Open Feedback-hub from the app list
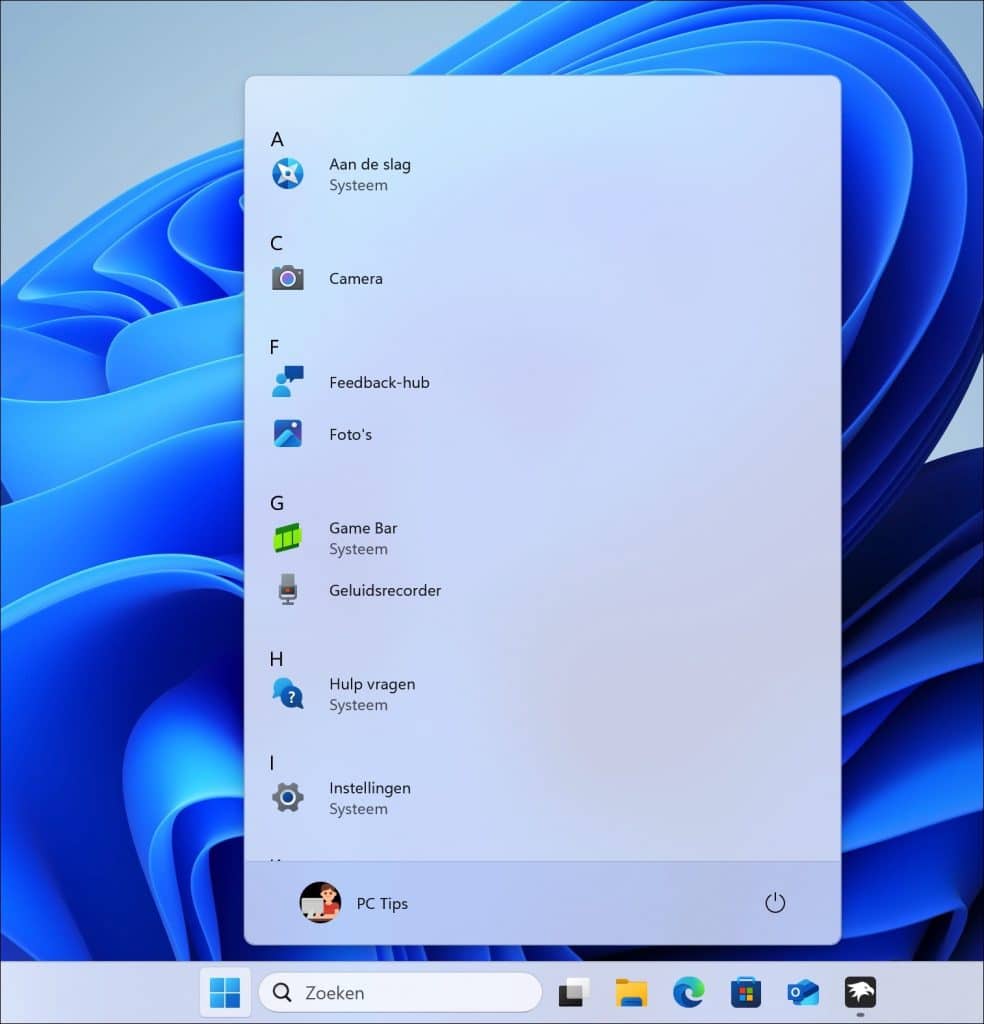The width and height of the screenshot is (984, 1024). click(378, 382)
